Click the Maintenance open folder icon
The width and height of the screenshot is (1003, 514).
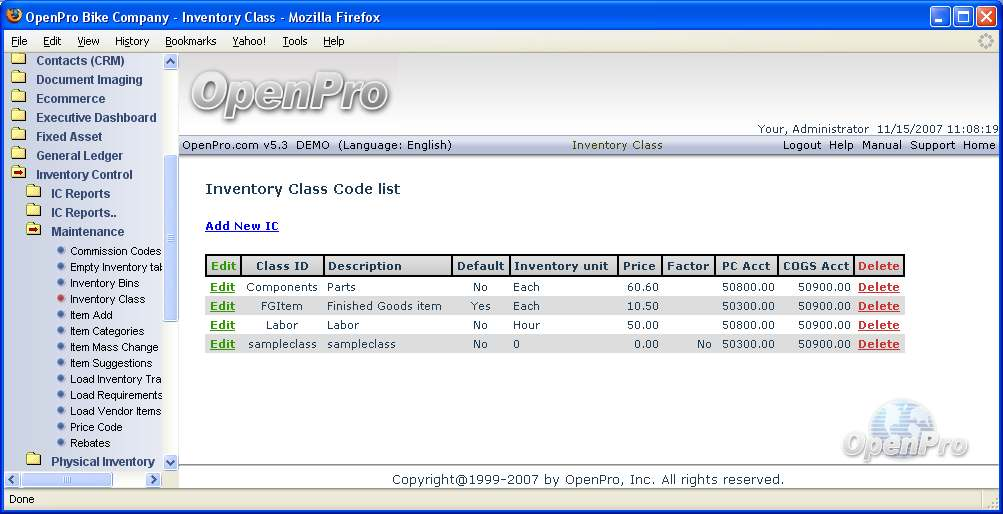(33, 231)
